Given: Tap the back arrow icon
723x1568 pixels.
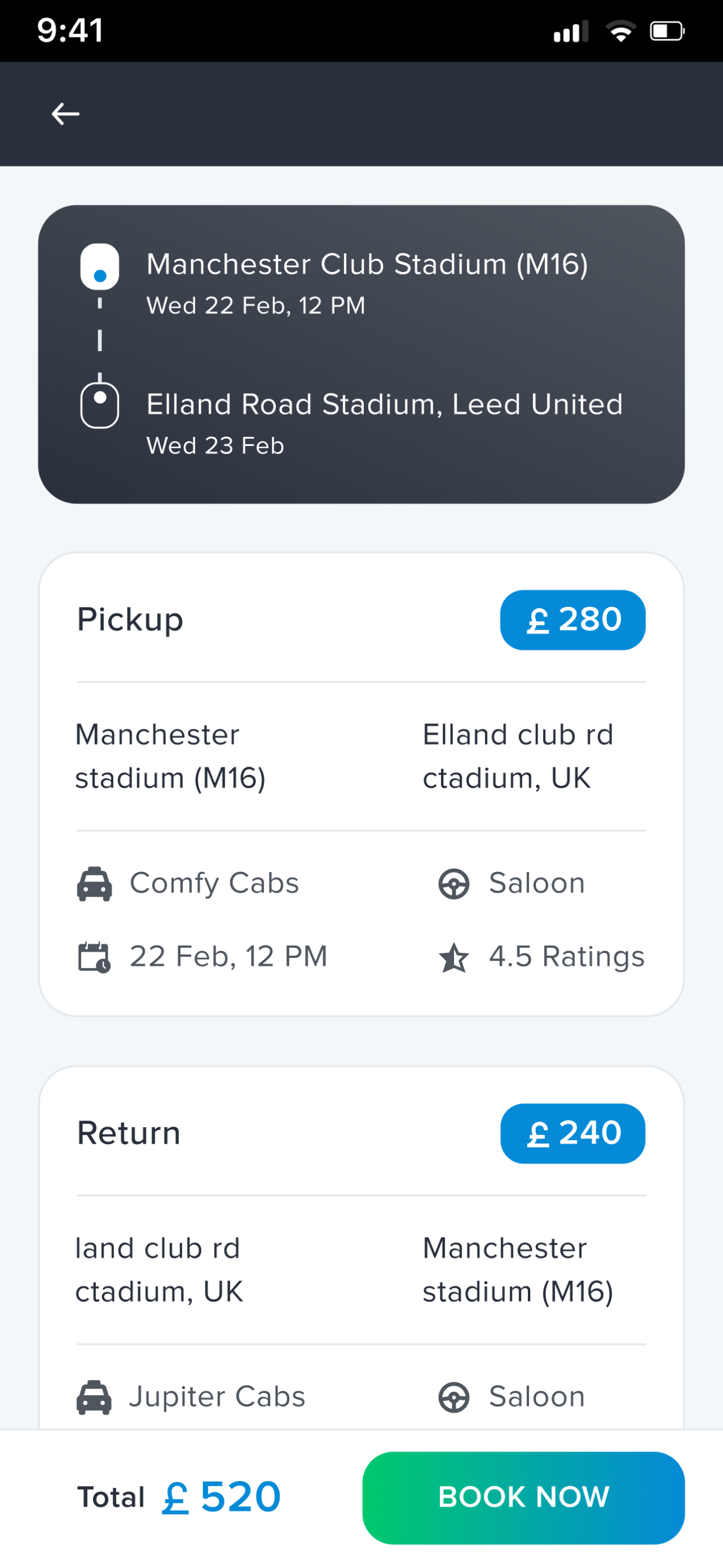Looking at the screenshot, I should 65,114.
